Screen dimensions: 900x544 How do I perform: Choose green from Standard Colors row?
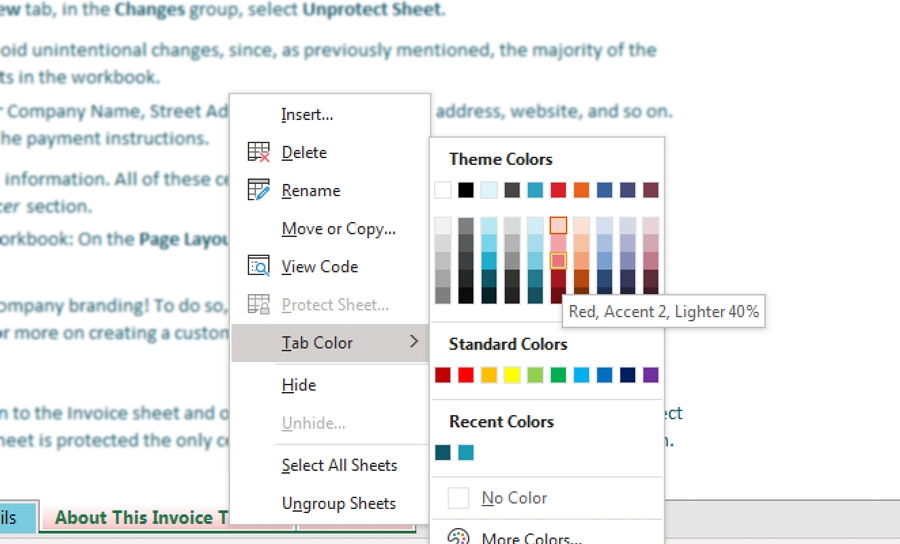click(558, 376)
